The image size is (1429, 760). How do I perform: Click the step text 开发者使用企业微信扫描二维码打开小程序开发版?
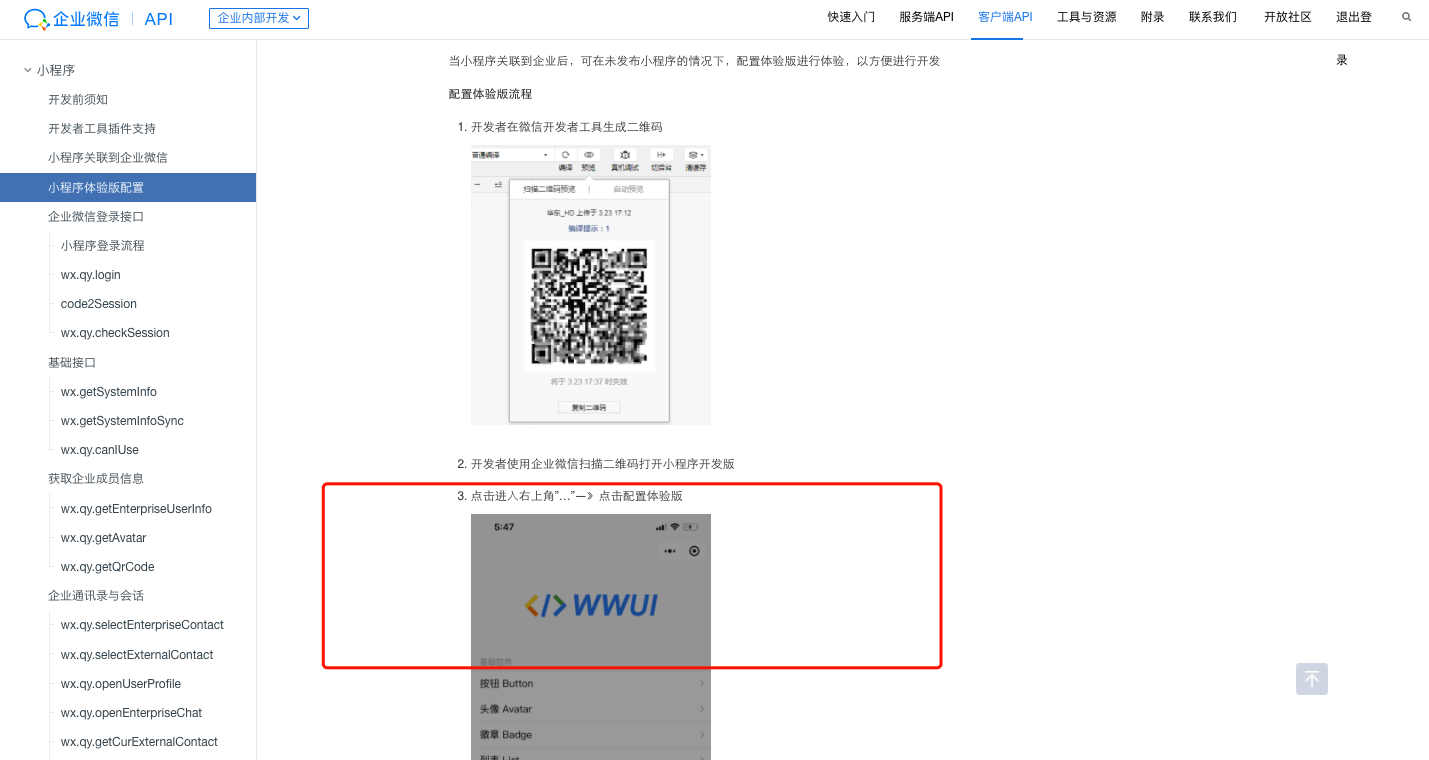(x=603, y=464)
